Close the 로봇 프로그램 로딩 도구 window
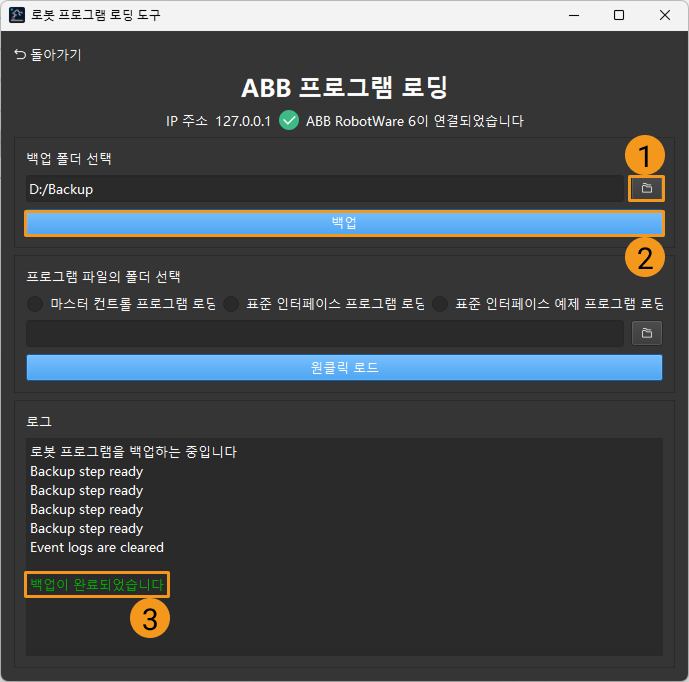The width and height of the screenshot is (689, 682). [665, 15]
